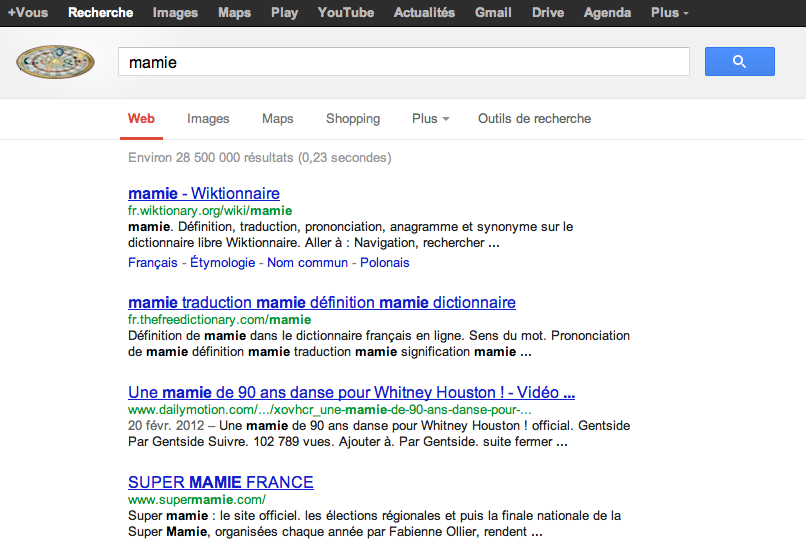Viewport: 806px width, 556px height.
Task: Click the blue magnifying glass search button
Action: click(x=739, y=62)
